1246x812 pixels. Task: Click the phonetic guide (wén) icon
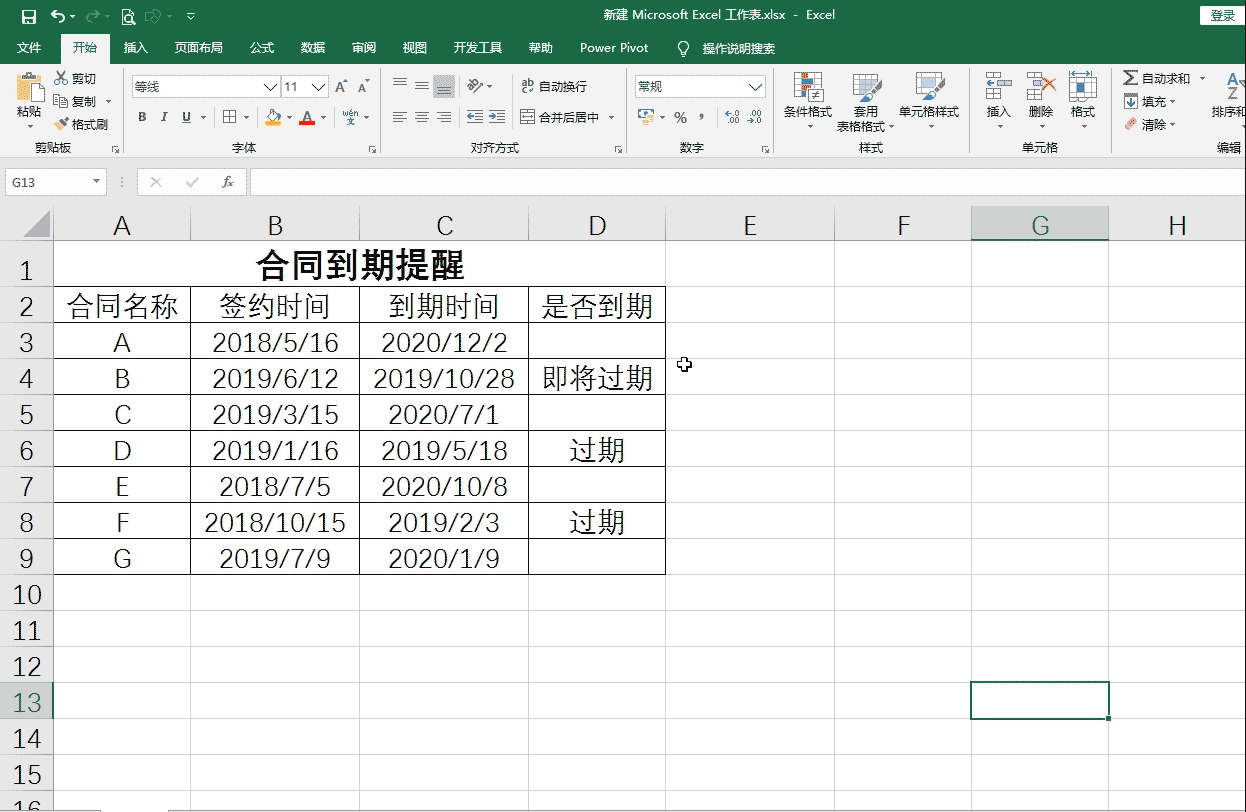point(350,117)
